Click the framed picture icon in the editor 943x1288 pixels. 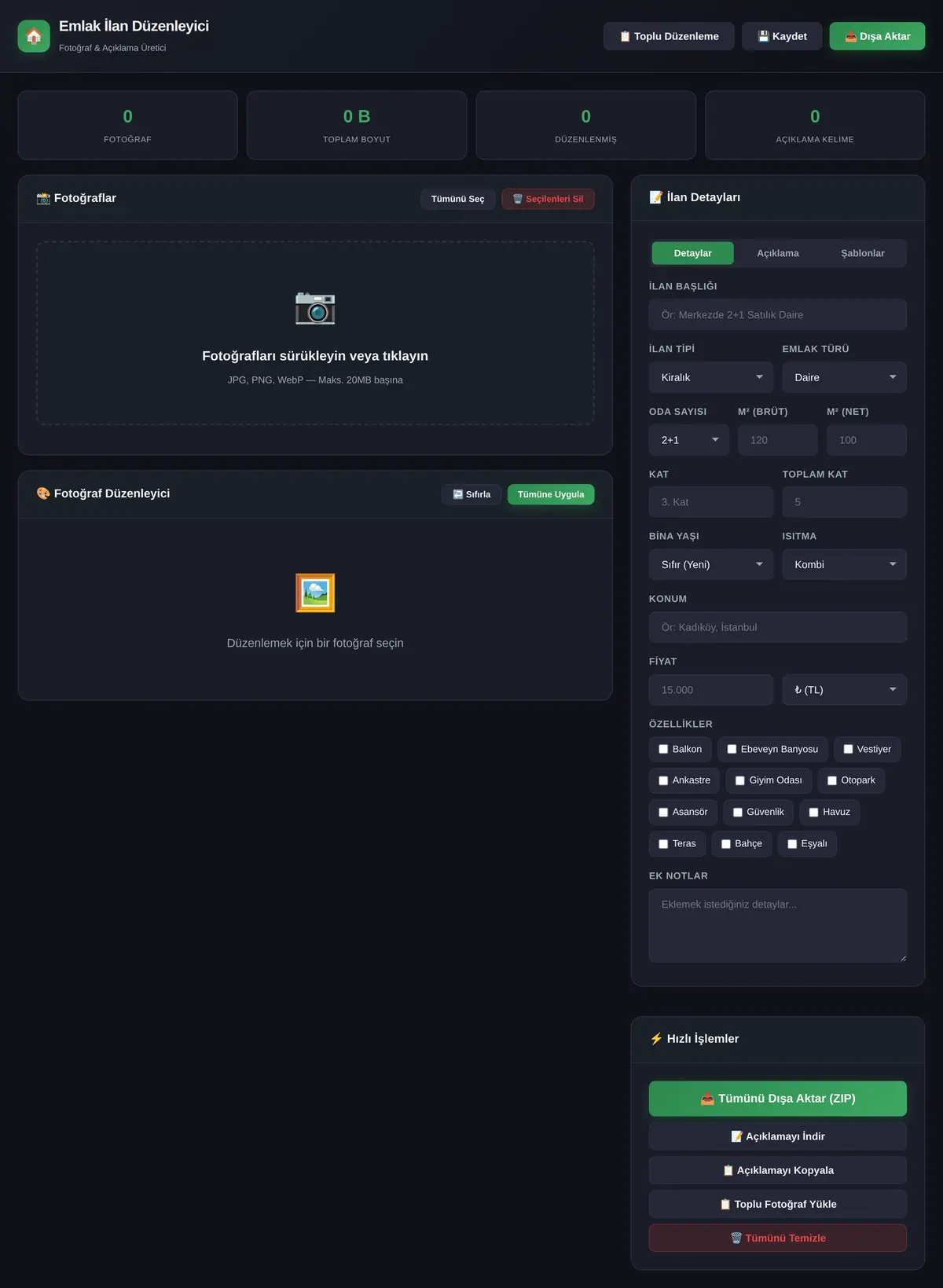pyautogui.click(x=315, y=593)
